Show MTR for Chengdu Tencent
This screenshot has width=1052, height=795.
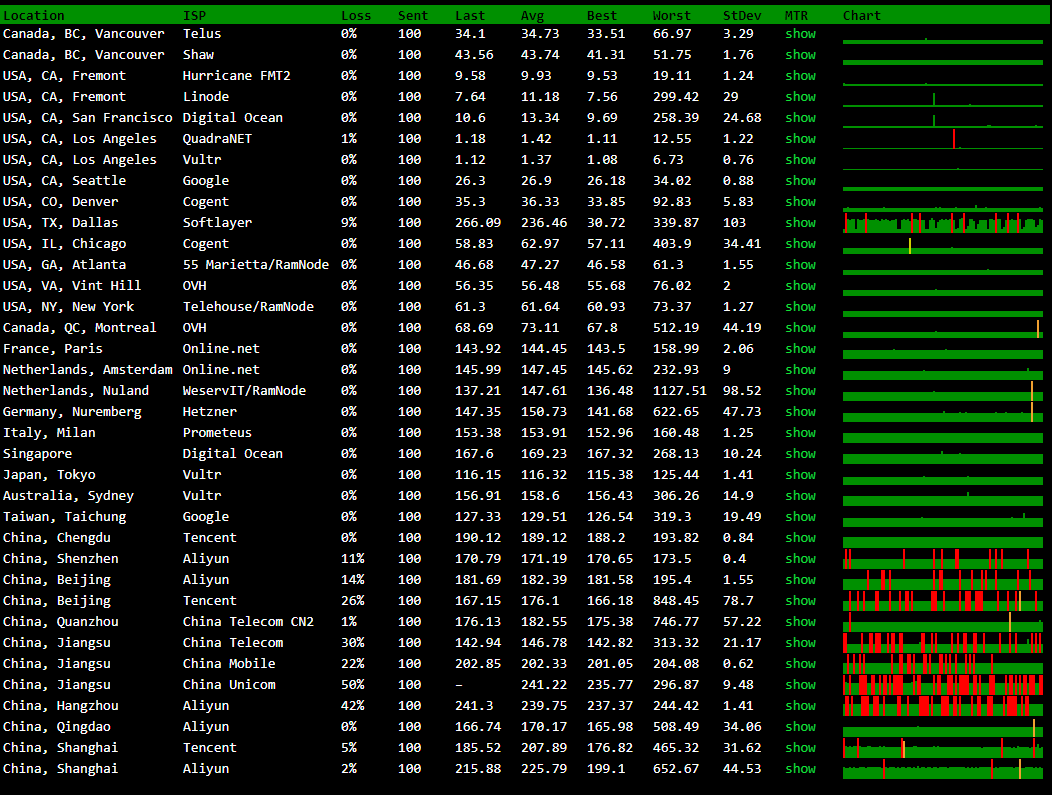[800, 537]
